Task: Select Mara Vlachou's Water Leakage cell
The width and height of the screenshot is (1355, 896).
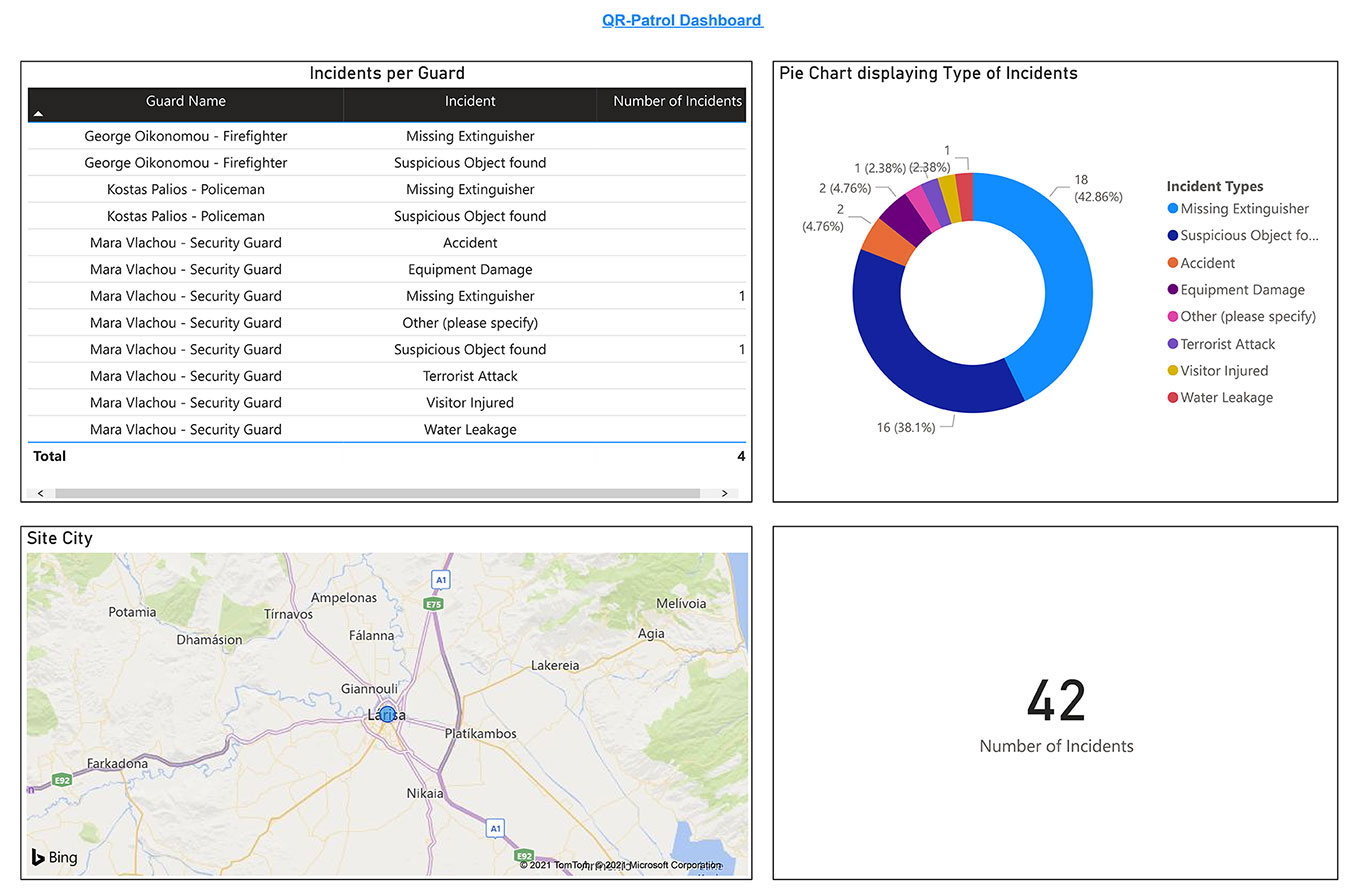Action: click(x=470, y=429)
